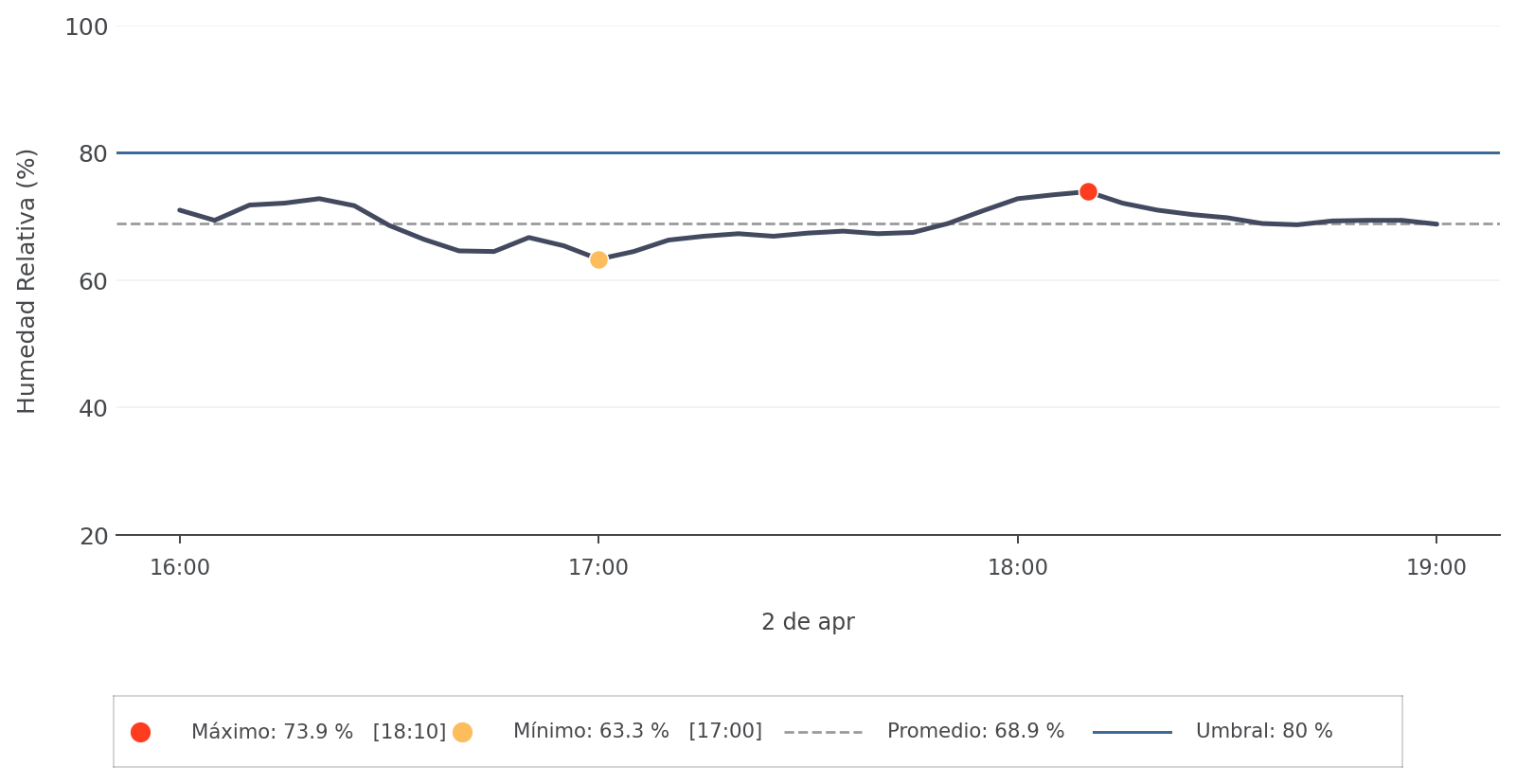Click the red dot in the legend

click(x=140, y=732)
